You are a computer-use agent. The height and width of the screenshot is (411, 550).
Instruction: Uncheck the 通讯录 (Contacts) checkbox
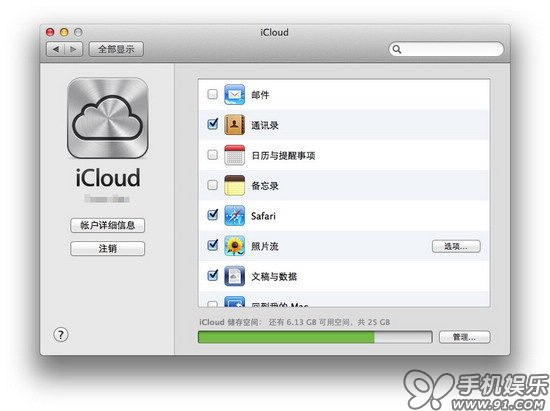(213, 124)
